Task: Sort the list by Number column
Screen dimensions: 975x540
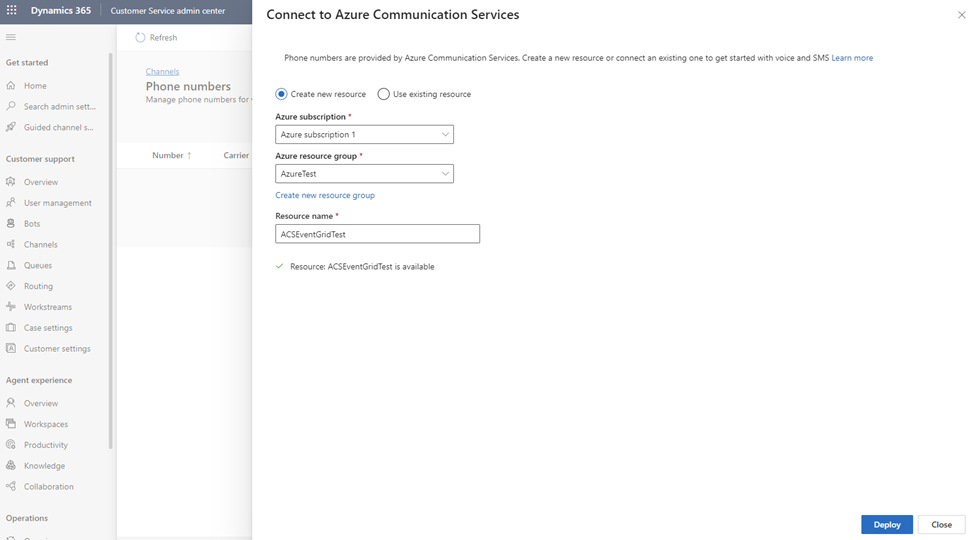Action: [168, 156]
